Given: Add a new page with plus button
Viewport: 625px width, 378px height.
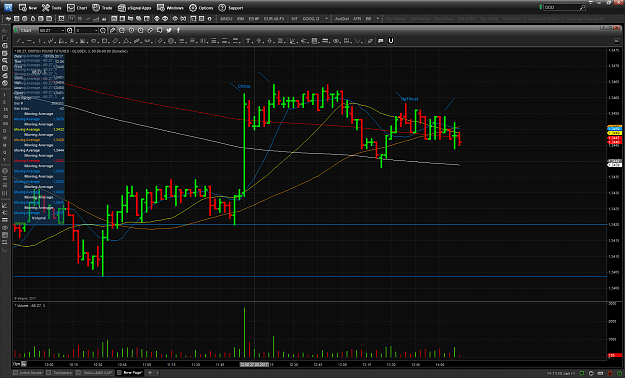Looking at the screenshot, I should pos(150,373).
